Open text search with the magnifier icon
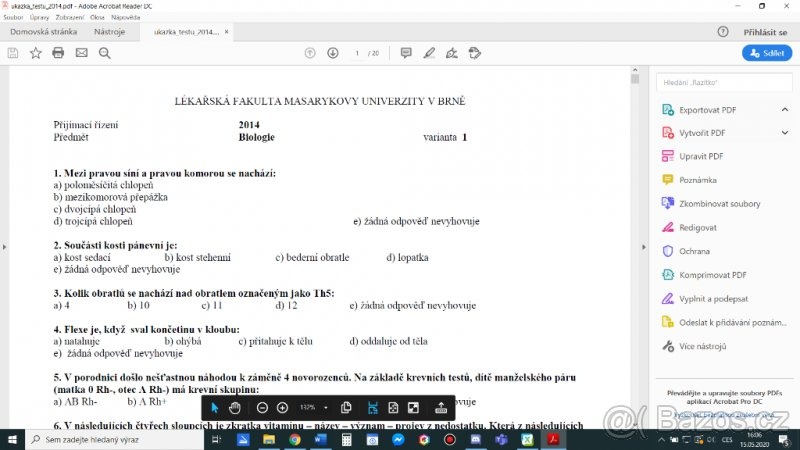Screen dimensions: 800x450 coord(105,53)
